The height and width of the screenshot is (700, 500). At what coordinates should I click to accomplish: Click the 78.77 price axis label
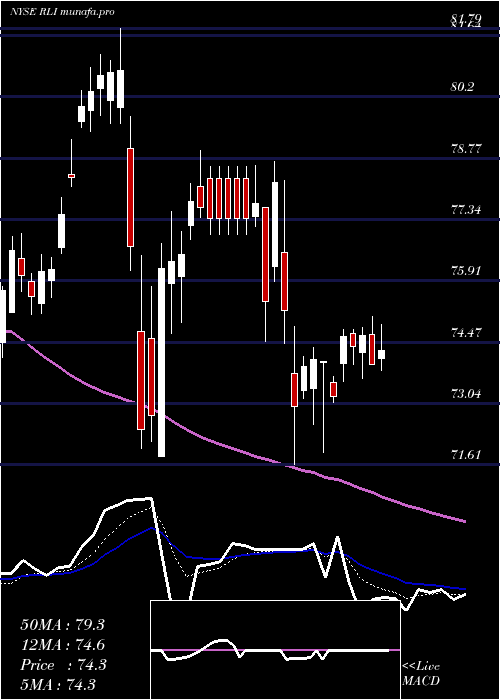click(466, 149)
